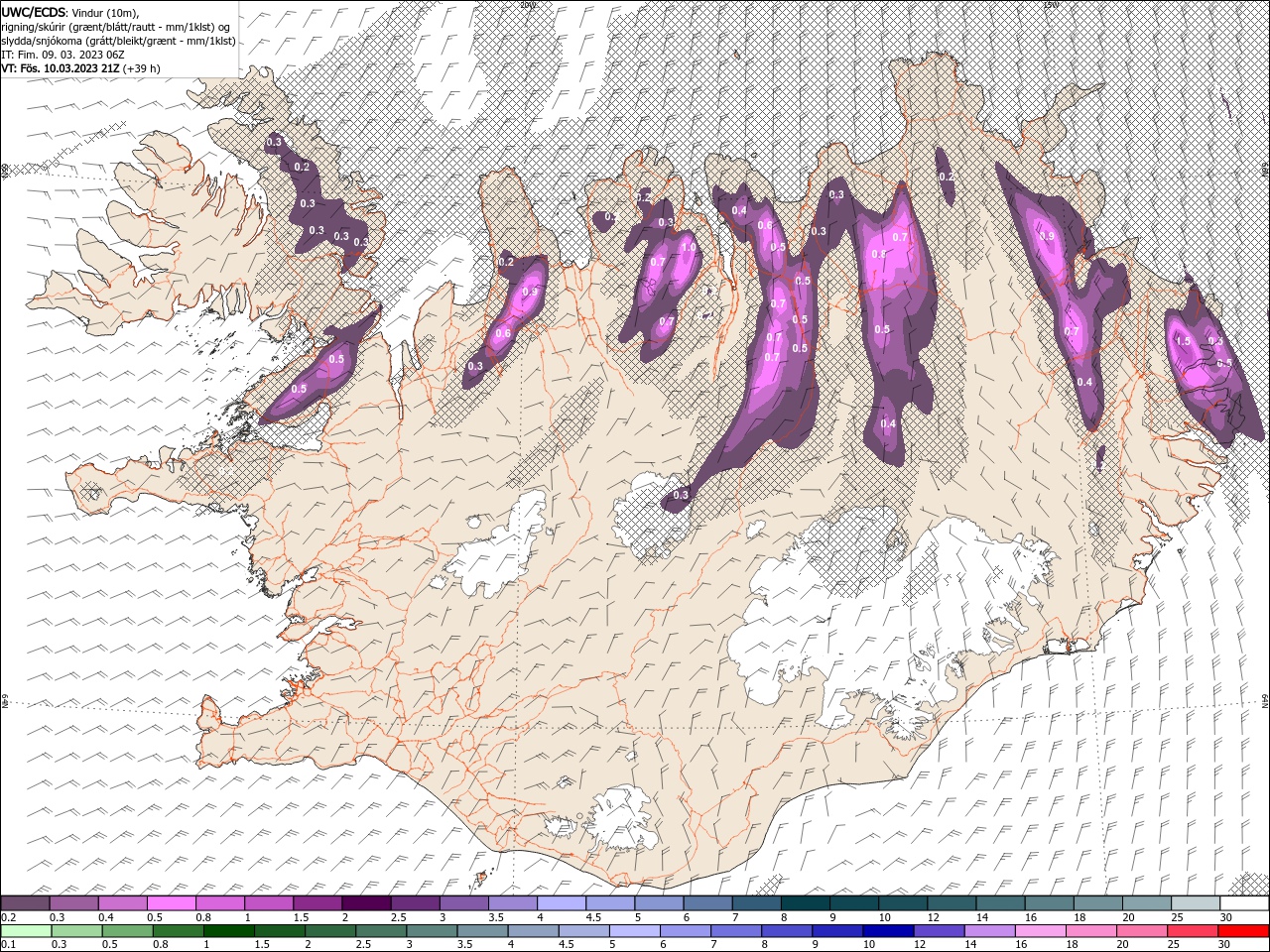Screen dimensions: 1270x952
Task: Click the snow swatch between 1 and 1.5
Action: [268, 903]
